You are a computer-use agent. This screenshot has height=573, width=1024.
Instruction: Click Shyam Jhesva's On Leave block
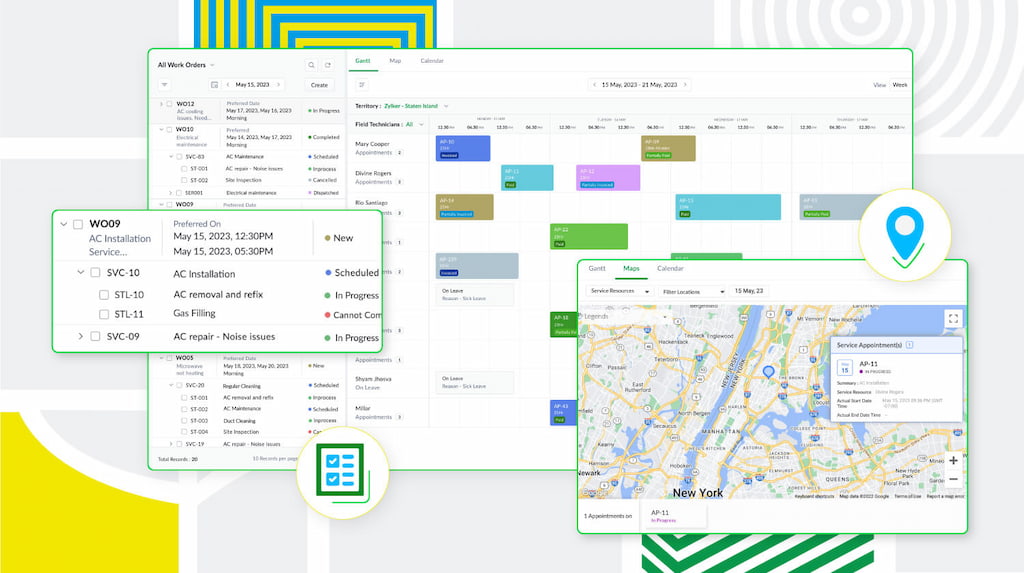474,382
